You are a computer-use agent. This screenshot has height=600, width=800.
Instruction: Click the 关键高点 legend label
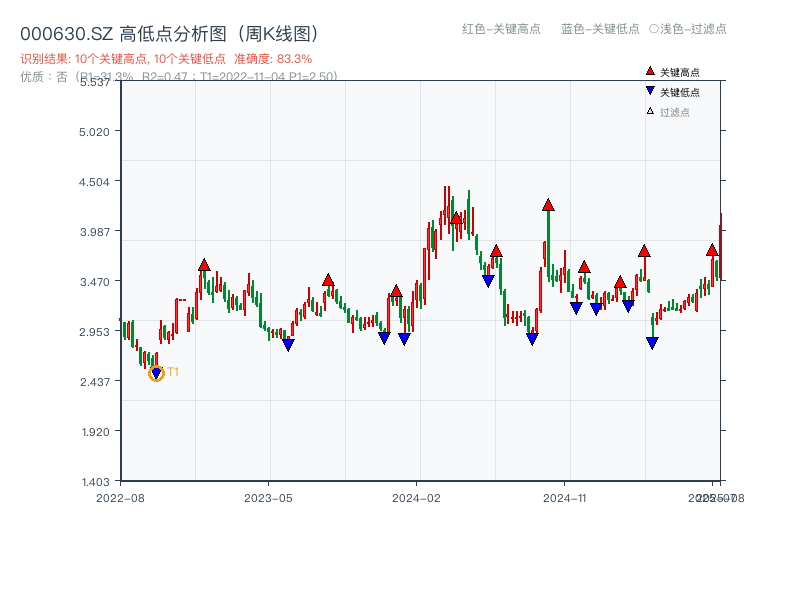pyautogui.click(x=680, y=72)
